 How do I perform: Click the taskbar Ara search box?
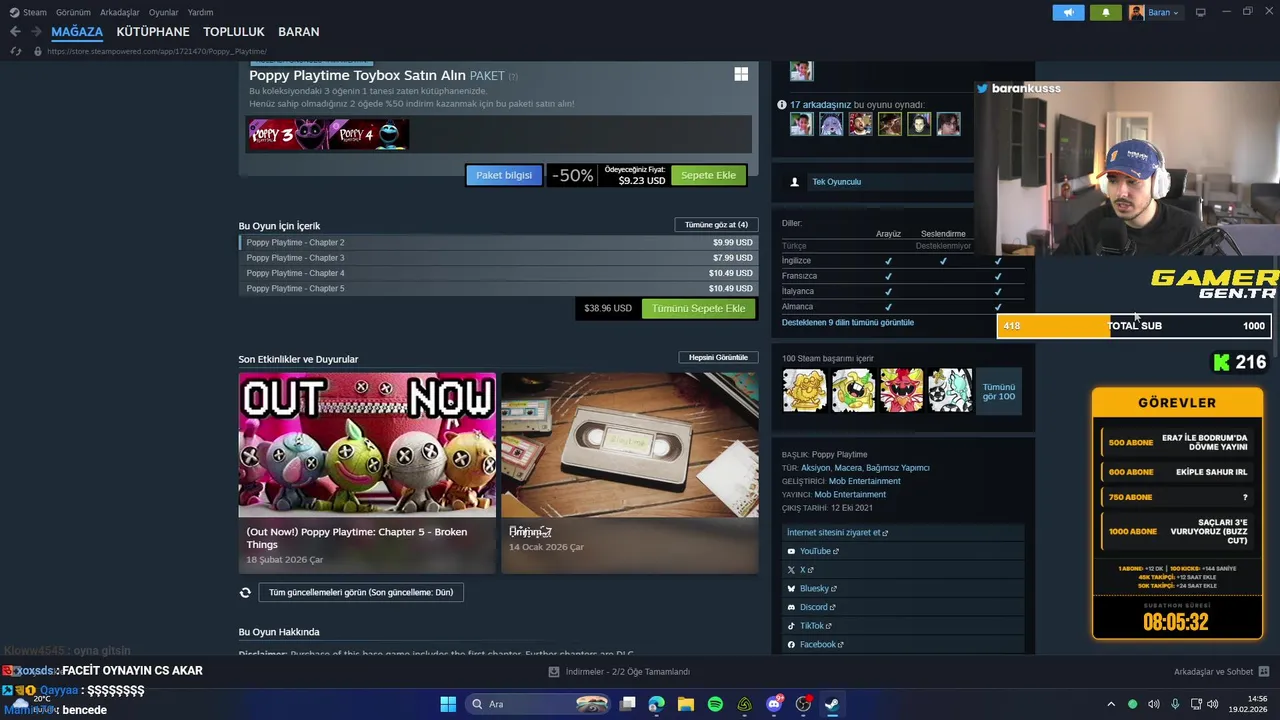pos(540,704)
